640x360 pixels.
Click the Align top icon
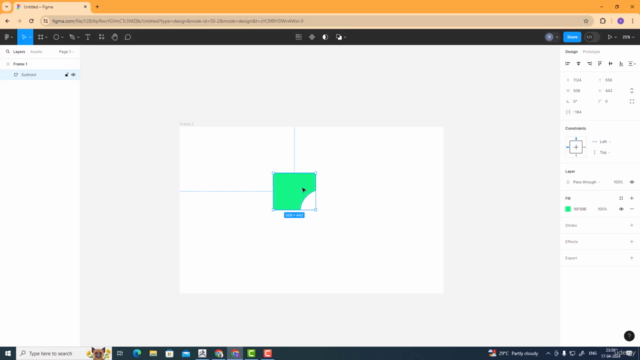[600, 64]
